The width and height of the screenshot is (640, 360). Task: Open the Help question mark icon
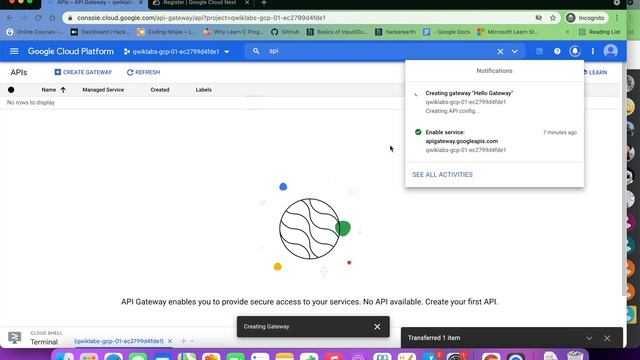click(x=557, y=51)
